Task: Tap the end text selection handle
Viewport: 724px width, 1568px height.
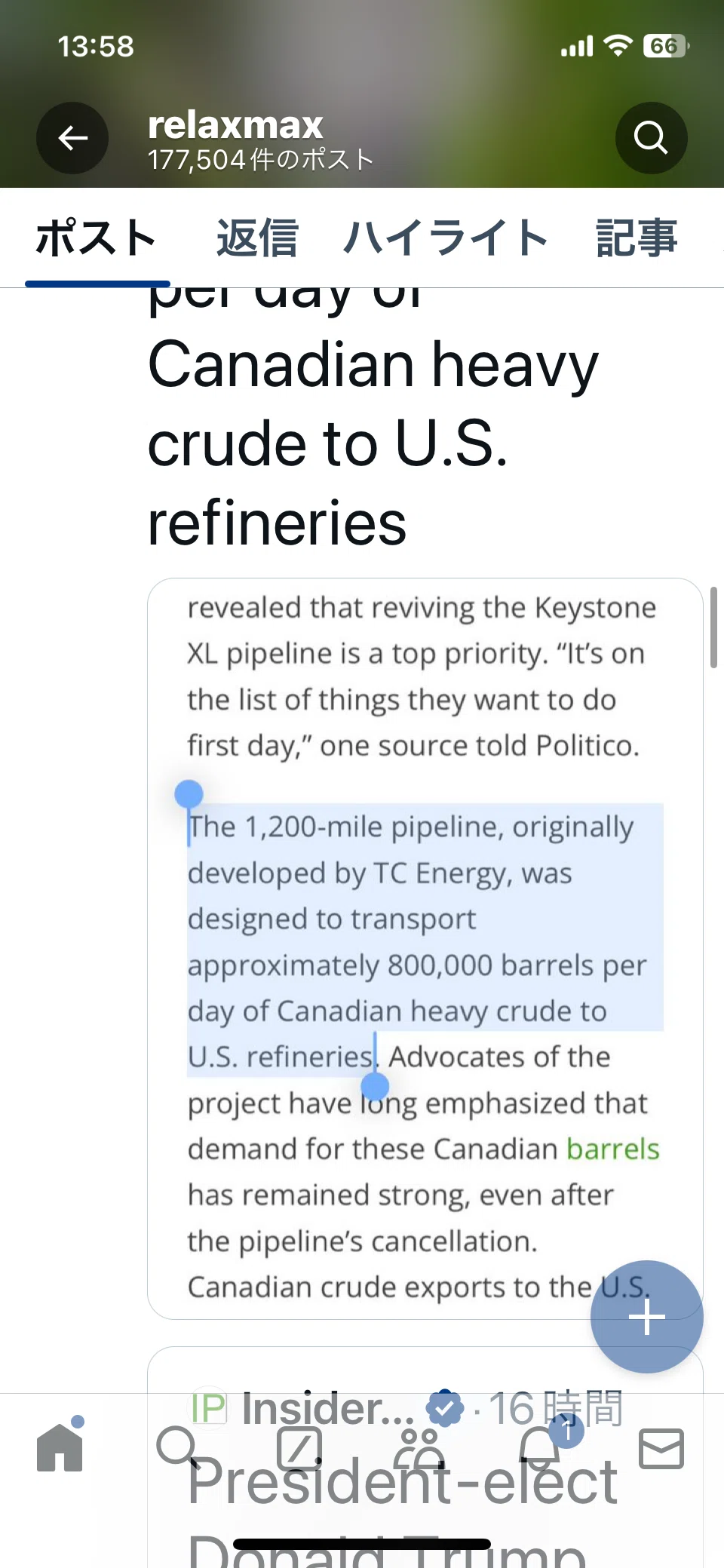Action: [x=375, y=1087]
